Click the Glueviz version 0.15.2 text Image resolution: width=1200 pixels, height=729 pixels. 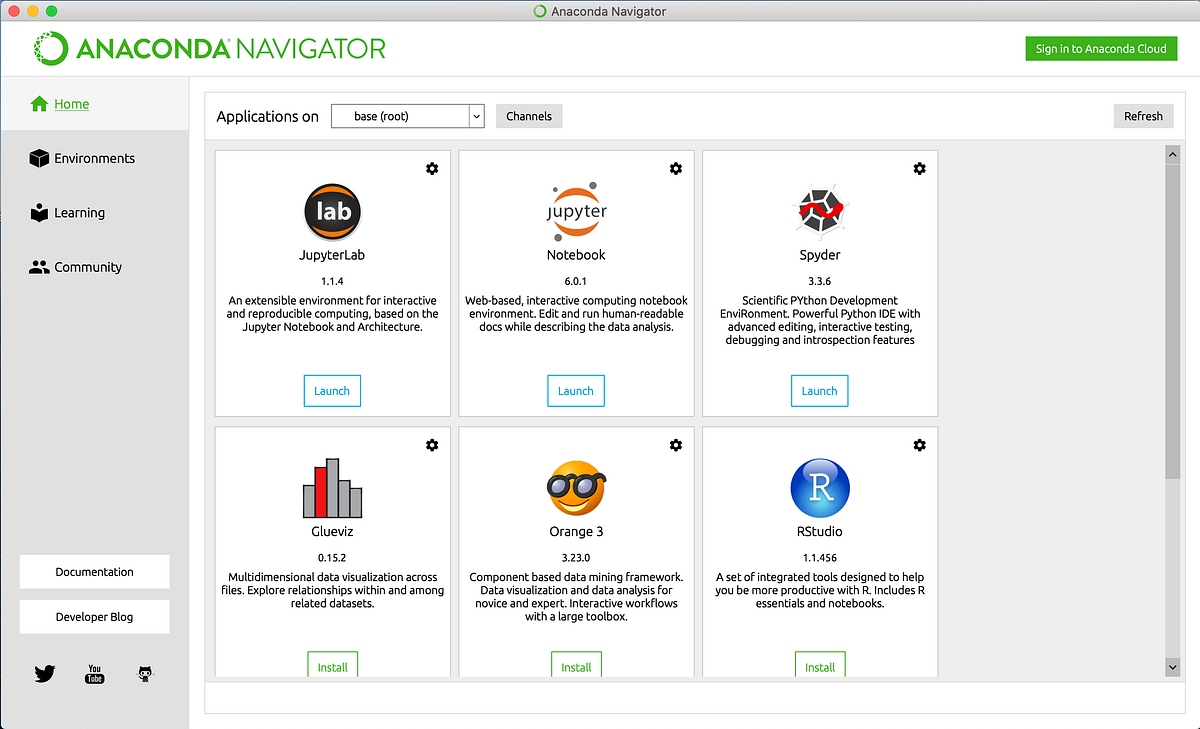pyautogui.click(x=332, y=557)
